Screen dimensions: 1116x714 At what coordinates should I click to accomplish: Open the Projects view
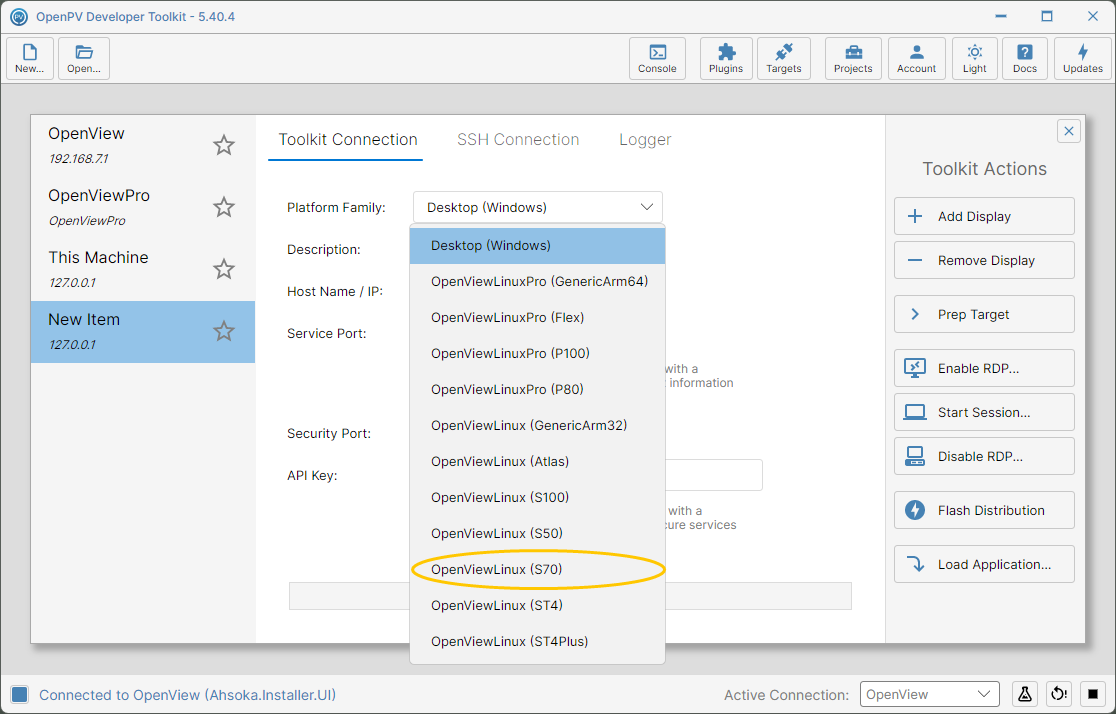tap(853, 58)
